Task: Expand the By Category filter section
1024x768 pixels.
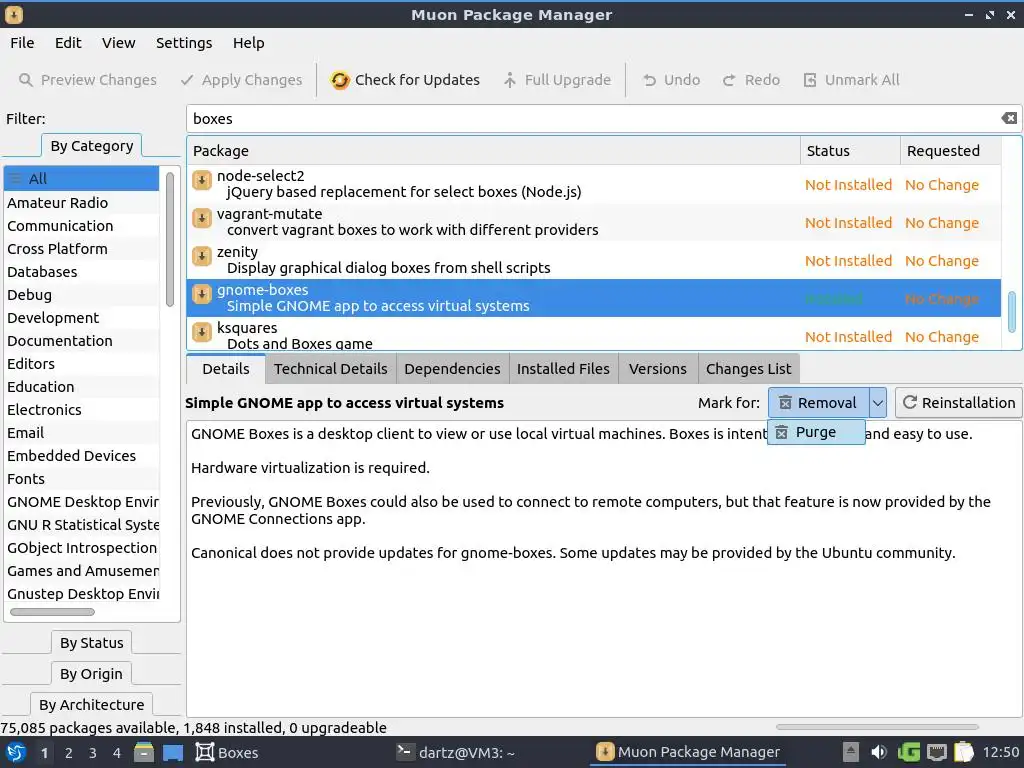Action: [91, 146]
